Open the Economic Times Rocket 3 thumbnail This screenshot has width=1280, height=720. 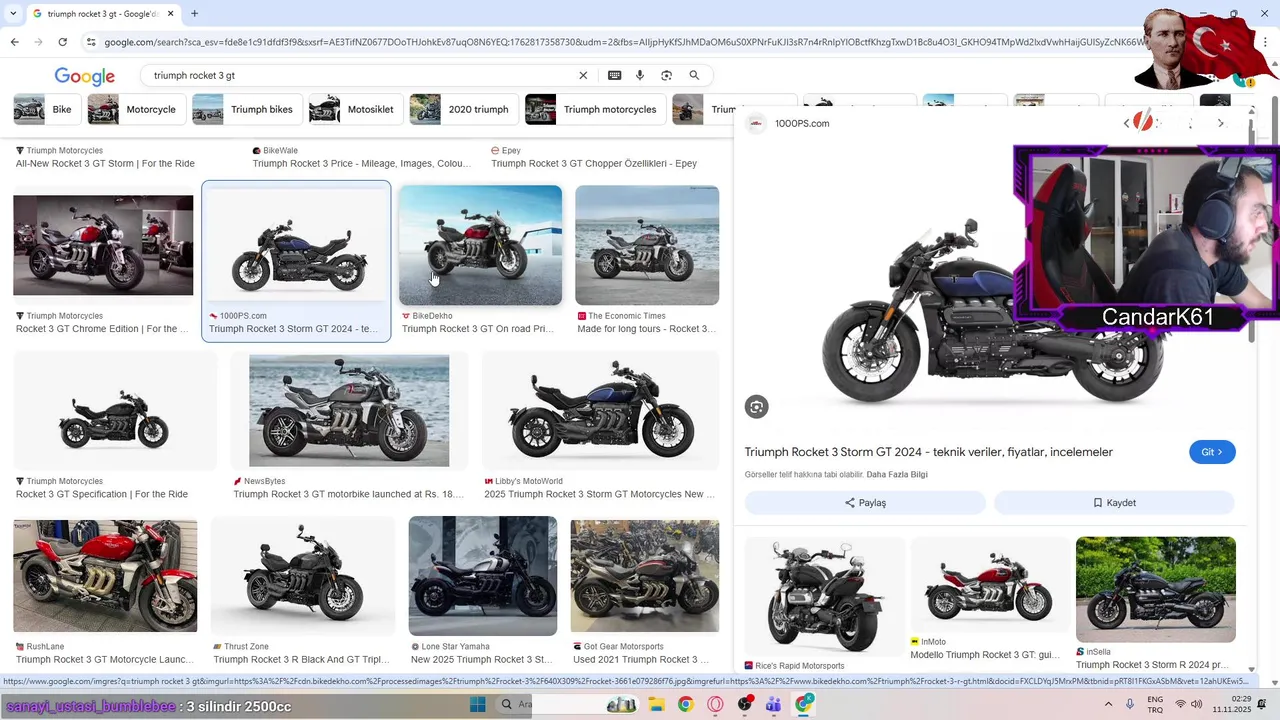647,245
